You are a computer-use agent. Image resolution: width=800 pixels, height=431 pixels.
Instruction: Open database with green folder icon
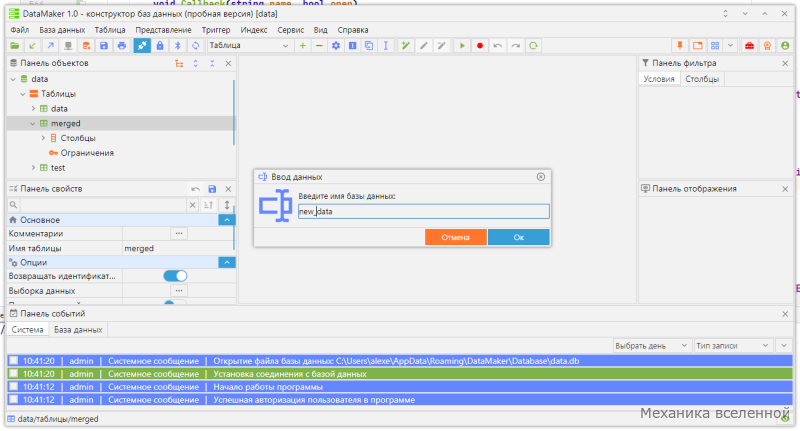pyautogui.click(x=15, y=46)
